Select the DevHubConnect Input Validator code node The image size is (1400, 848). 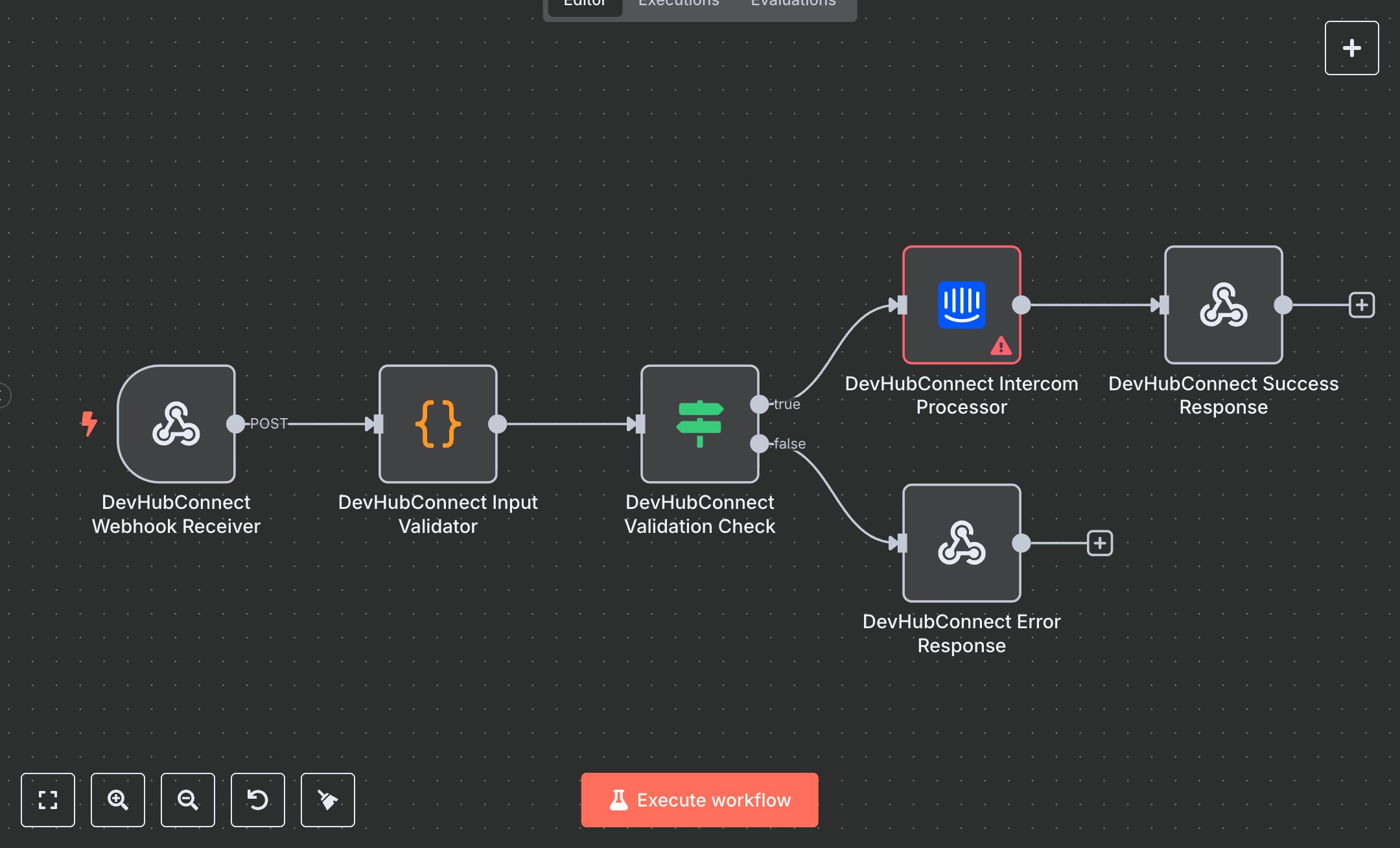pos(437,425)
